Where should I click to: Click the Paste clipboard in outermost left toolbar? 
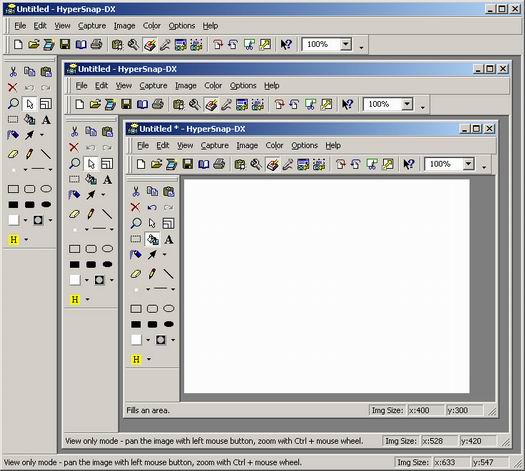coord(46,72)
